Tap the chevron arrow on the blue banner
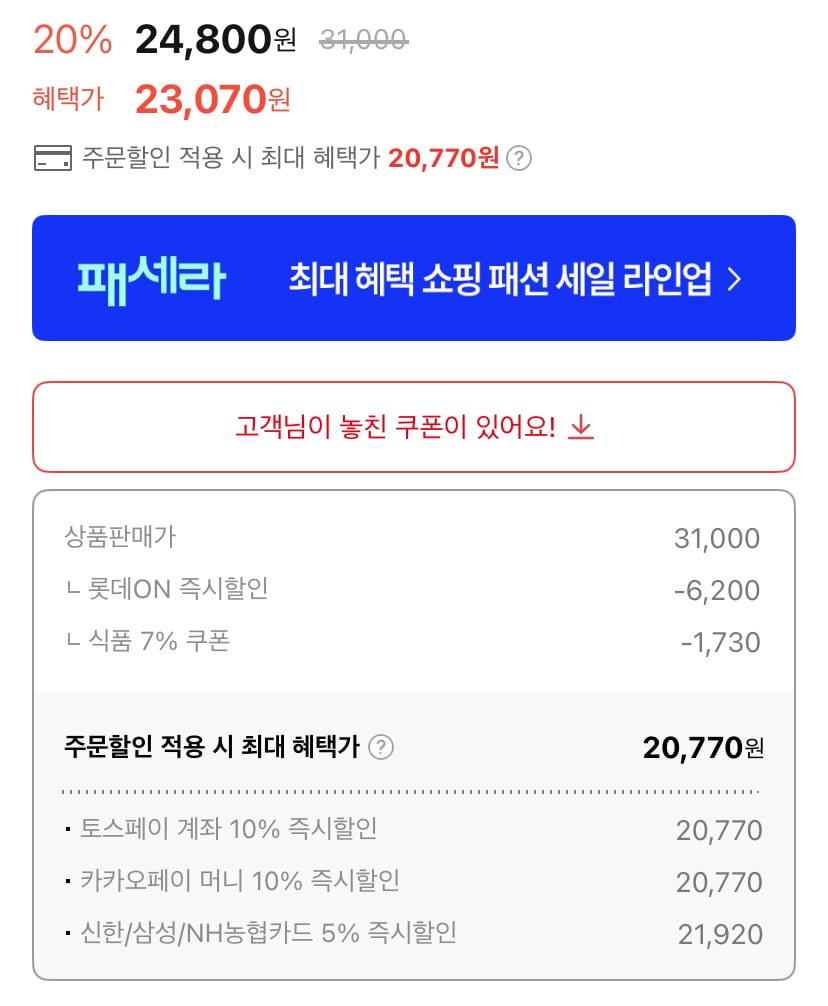The height and width of the screenshot is (1006, 828). [734, 279]
